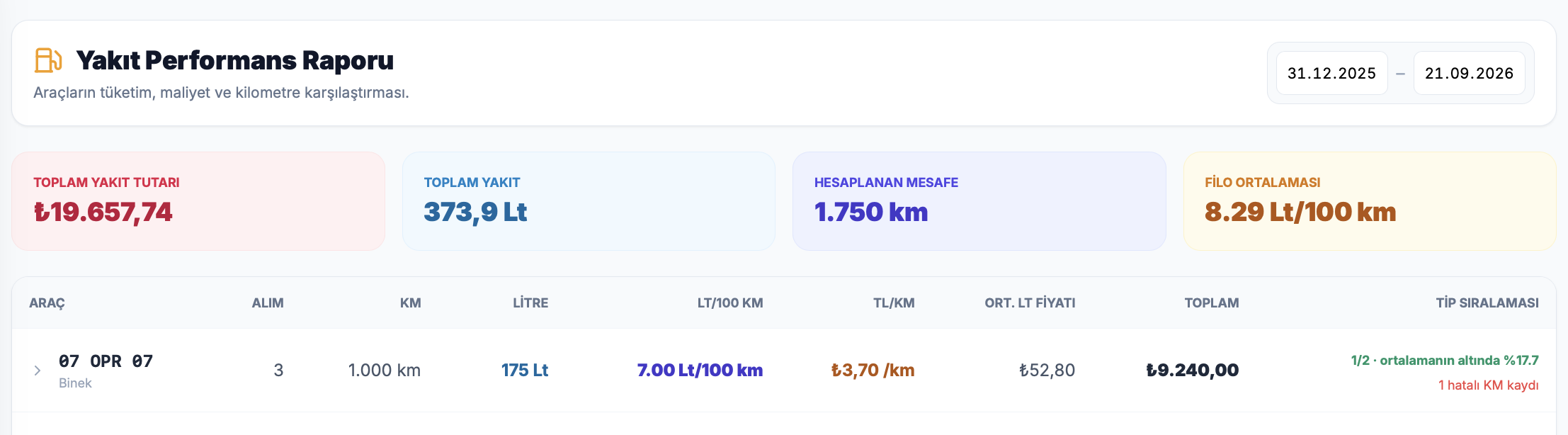Image resolution: width=1568 pixels, height=435 pixels.
Task: Click the total fuel value 373,9 Lt
Action: [x=475, y=212]
